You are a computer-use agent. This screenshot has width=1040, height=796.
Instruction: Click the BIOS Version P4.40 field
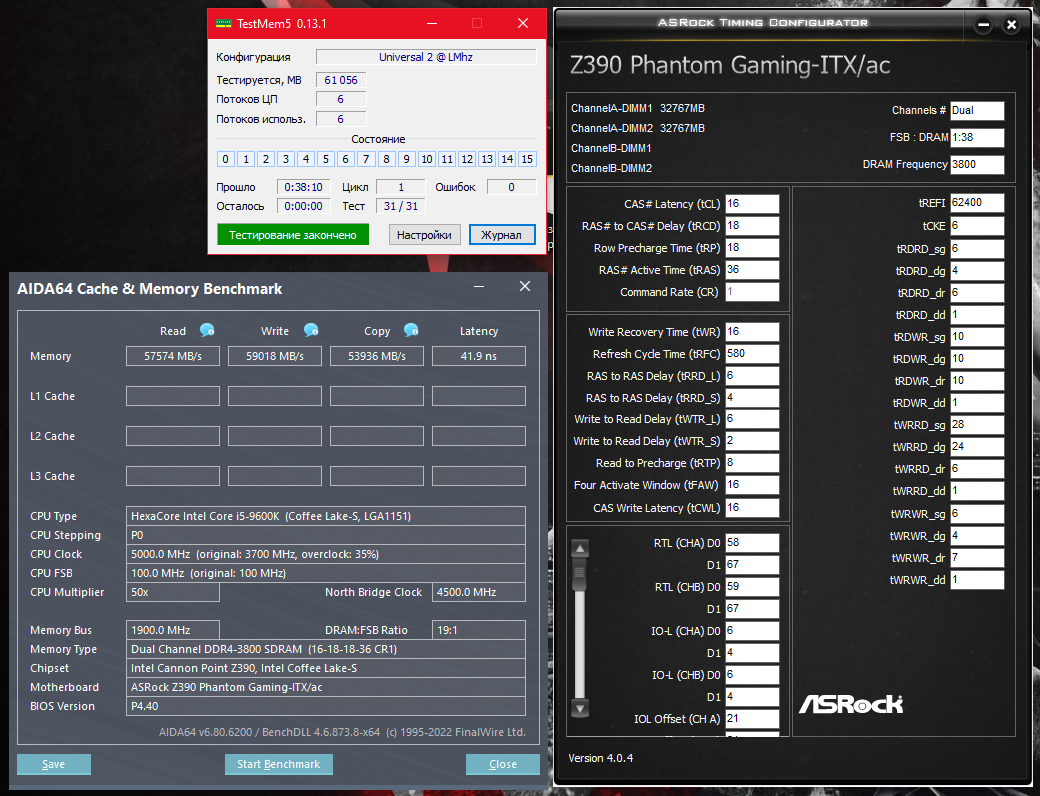pyautogui.click(x=326, y=706)
